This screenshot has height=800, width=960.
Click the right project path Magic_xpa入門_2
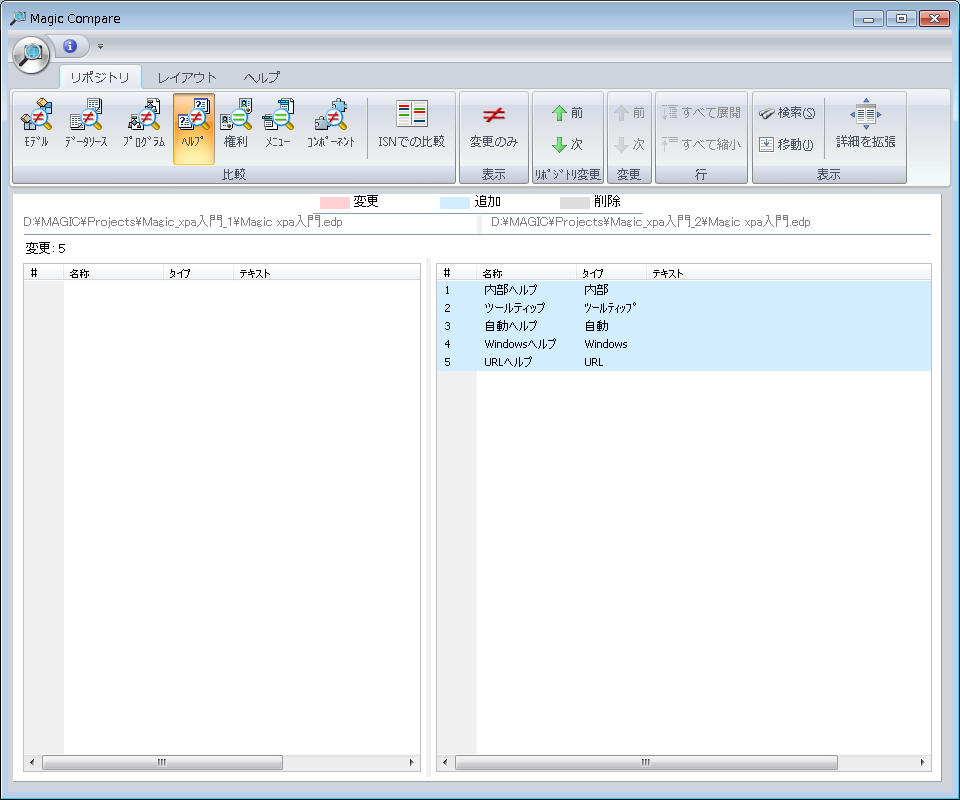tap(651, 222)
